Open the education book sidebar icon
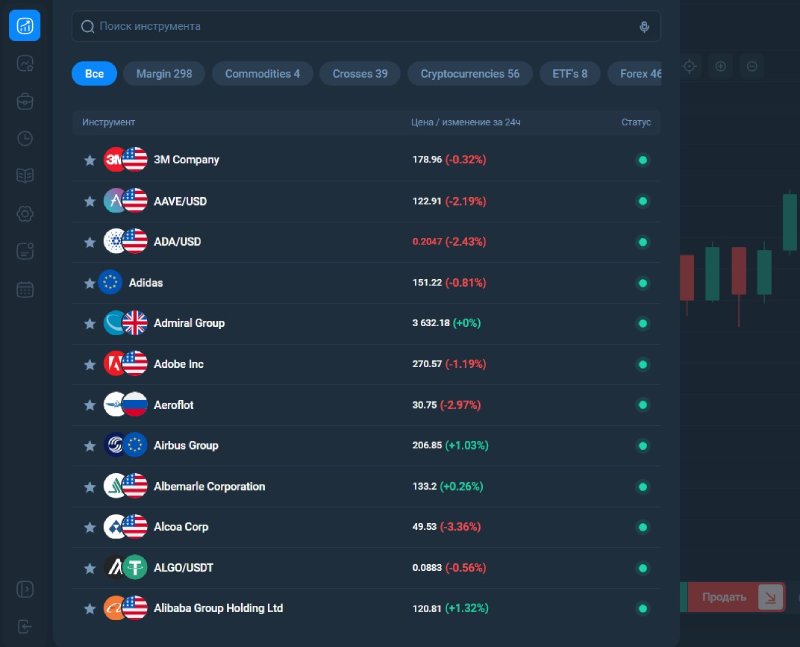 pos(25,176)
